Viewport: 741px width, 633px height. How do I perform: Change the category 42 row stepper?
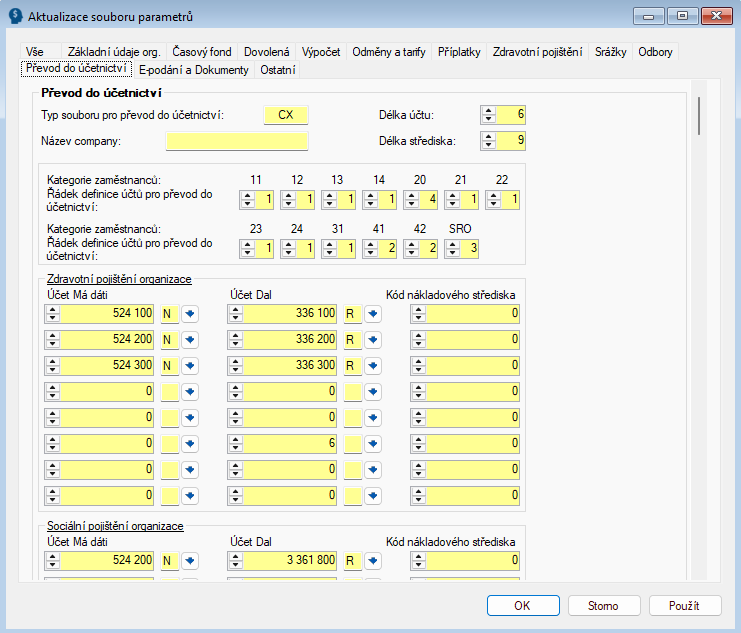pos(412,249)
